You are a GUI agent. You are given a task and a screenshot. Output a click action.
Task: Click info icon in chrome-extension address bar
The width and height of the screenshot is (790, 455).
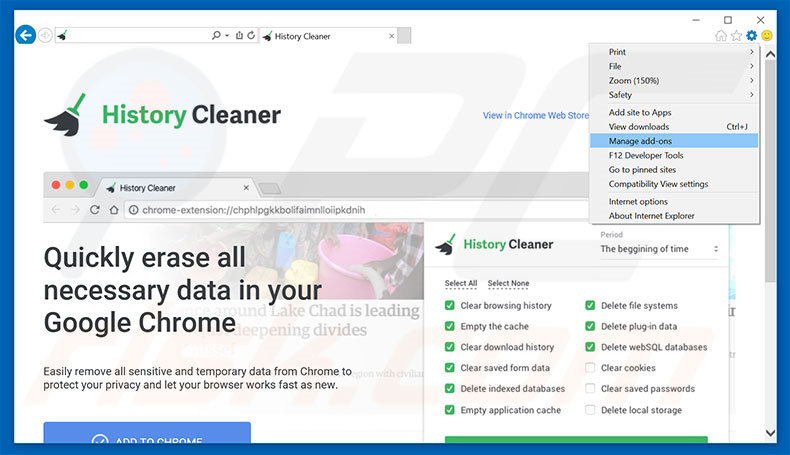pyautogui.click(x=134, y=210)
